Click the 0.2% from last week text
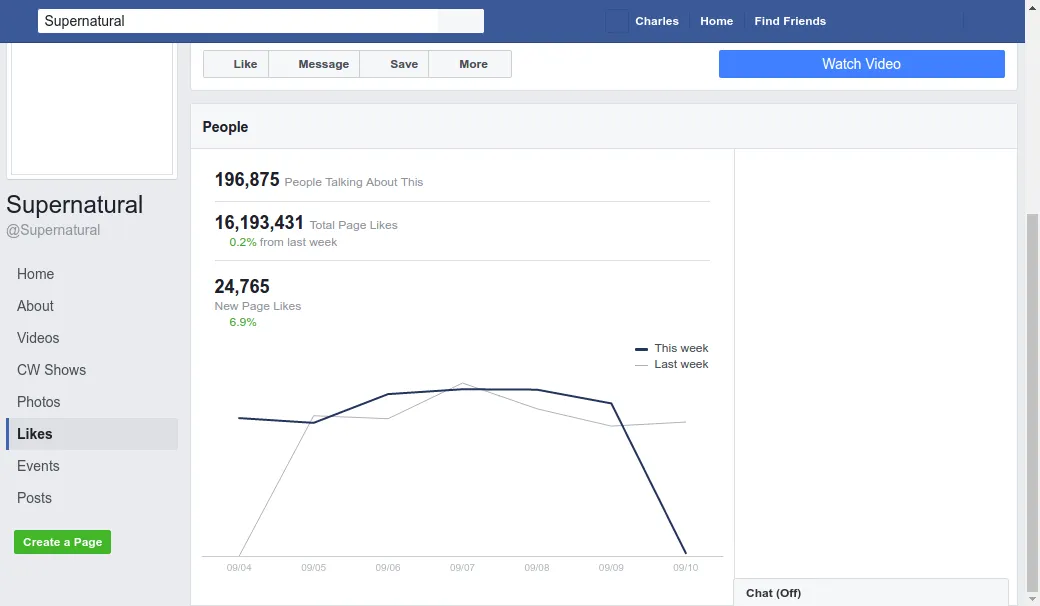 pos(283,243)
